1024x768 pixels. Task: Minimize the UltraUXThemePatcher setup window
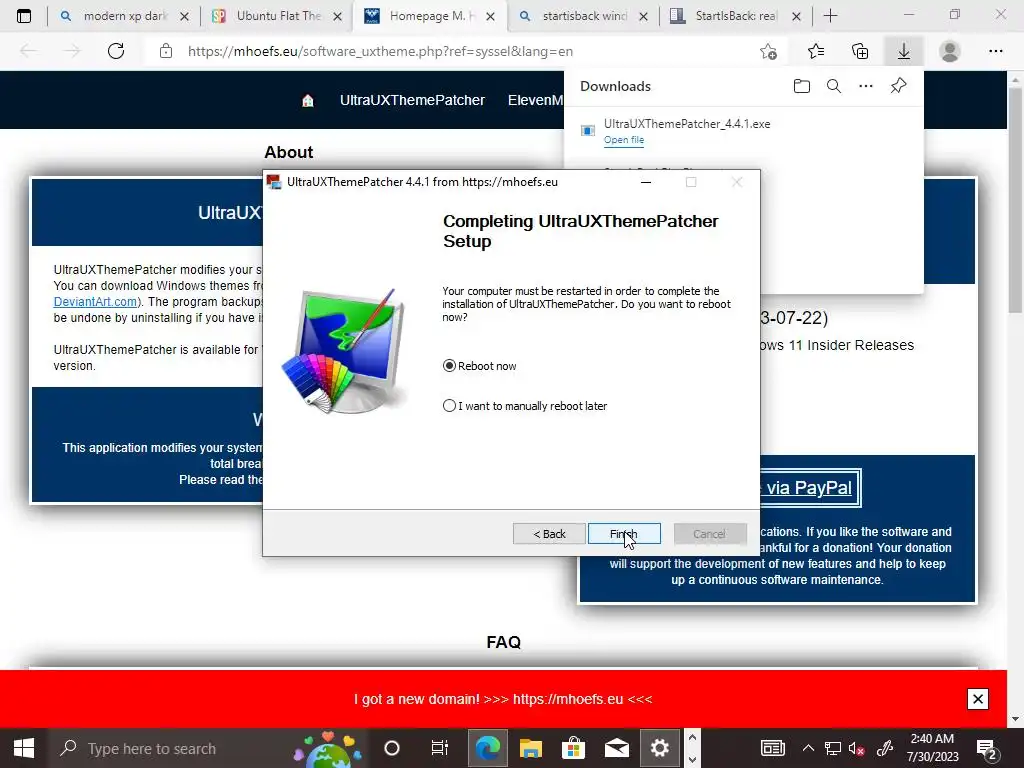[x=646, y=182]
